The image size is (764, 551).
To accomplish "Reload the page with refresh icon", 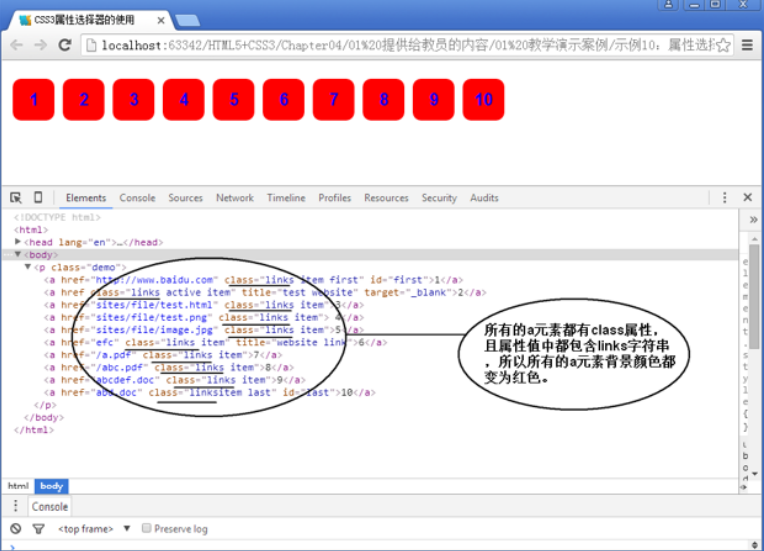I will (x=65, y=45).
